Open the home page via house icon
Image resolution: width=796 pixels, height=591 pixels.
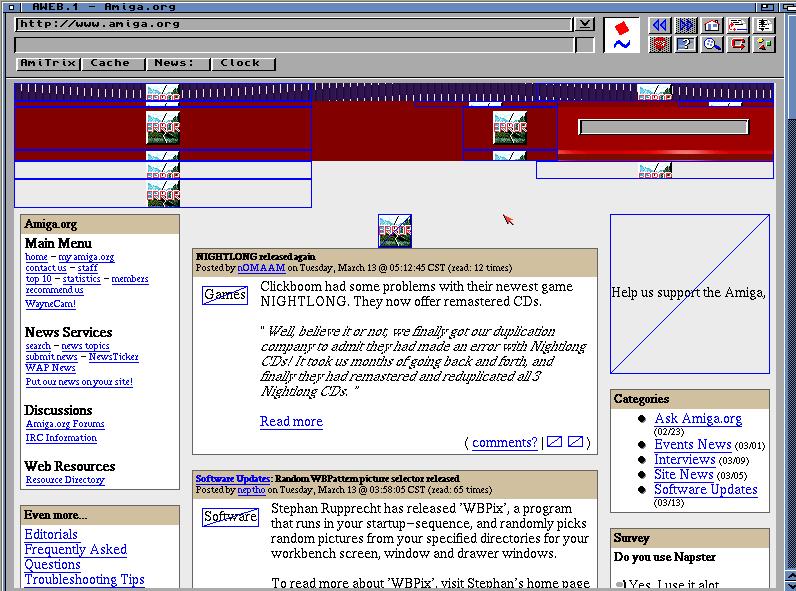pos(712,25)
